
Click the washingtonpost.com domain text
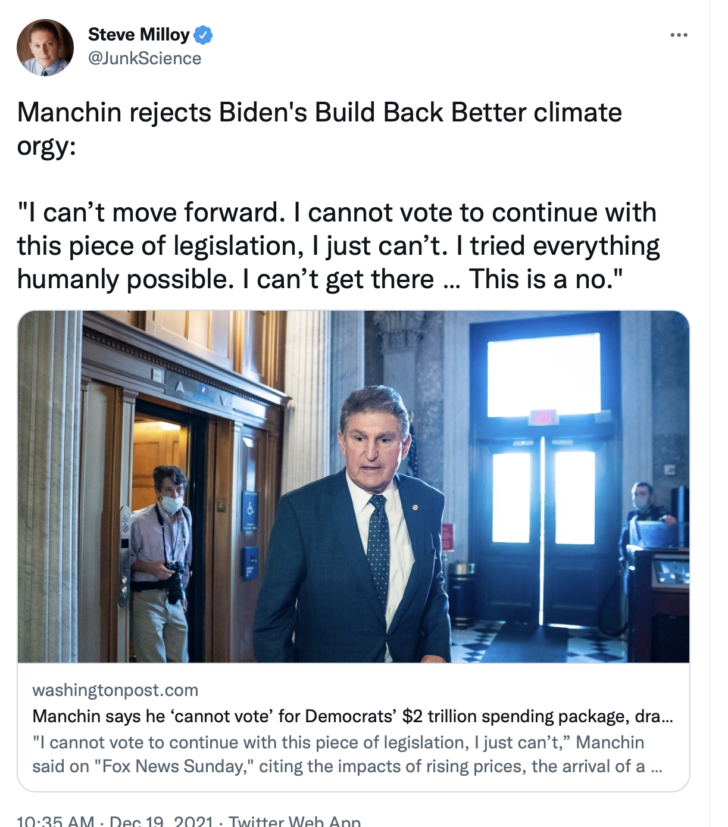click(x=115, y=690)
